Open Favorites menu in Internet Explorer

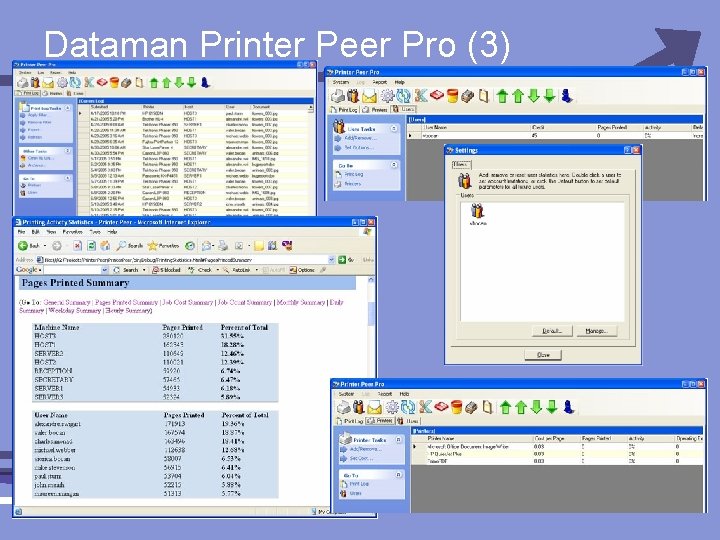click(73, 232)
